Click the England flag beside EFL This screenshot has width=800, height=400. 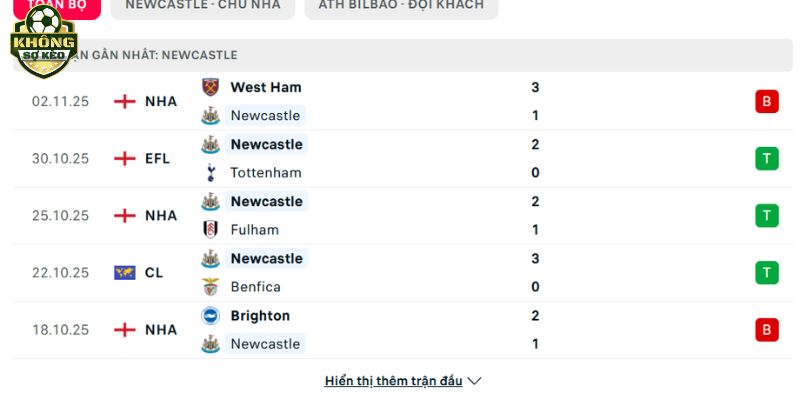pyautogui.click(x=125, y=158)
